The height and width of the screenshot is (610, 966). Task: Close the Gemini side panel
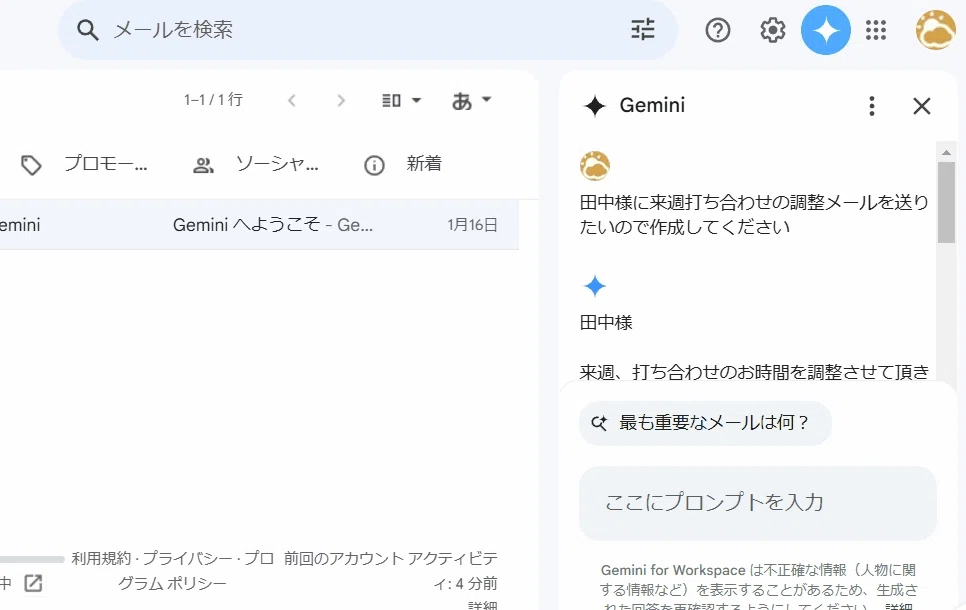(922, 106)
